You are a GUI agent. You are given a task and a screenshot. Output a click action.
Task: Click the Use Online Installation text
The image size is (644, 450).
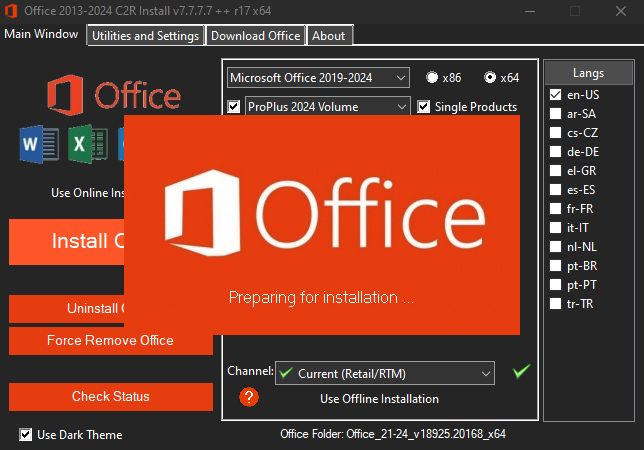(x=87, y=193)
